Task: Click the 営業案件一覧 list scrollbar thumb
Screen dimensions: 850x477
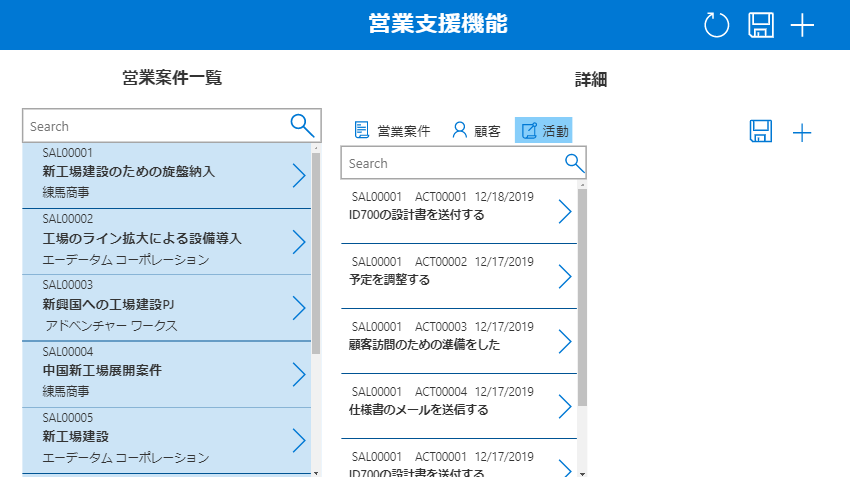Action: pos(316,253)
